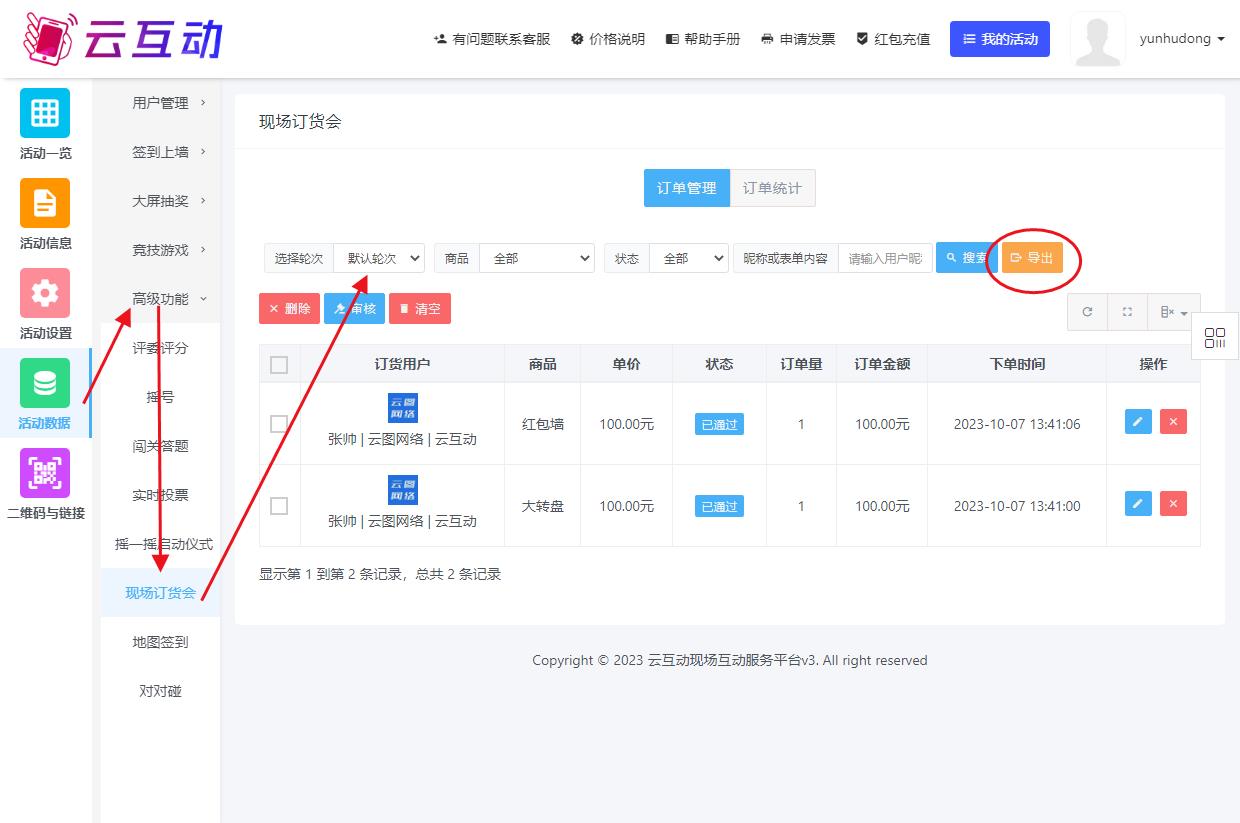The image size is (1240, 823).
Task: Expand the yunhudong account menu
Action: click(1181, 39)
